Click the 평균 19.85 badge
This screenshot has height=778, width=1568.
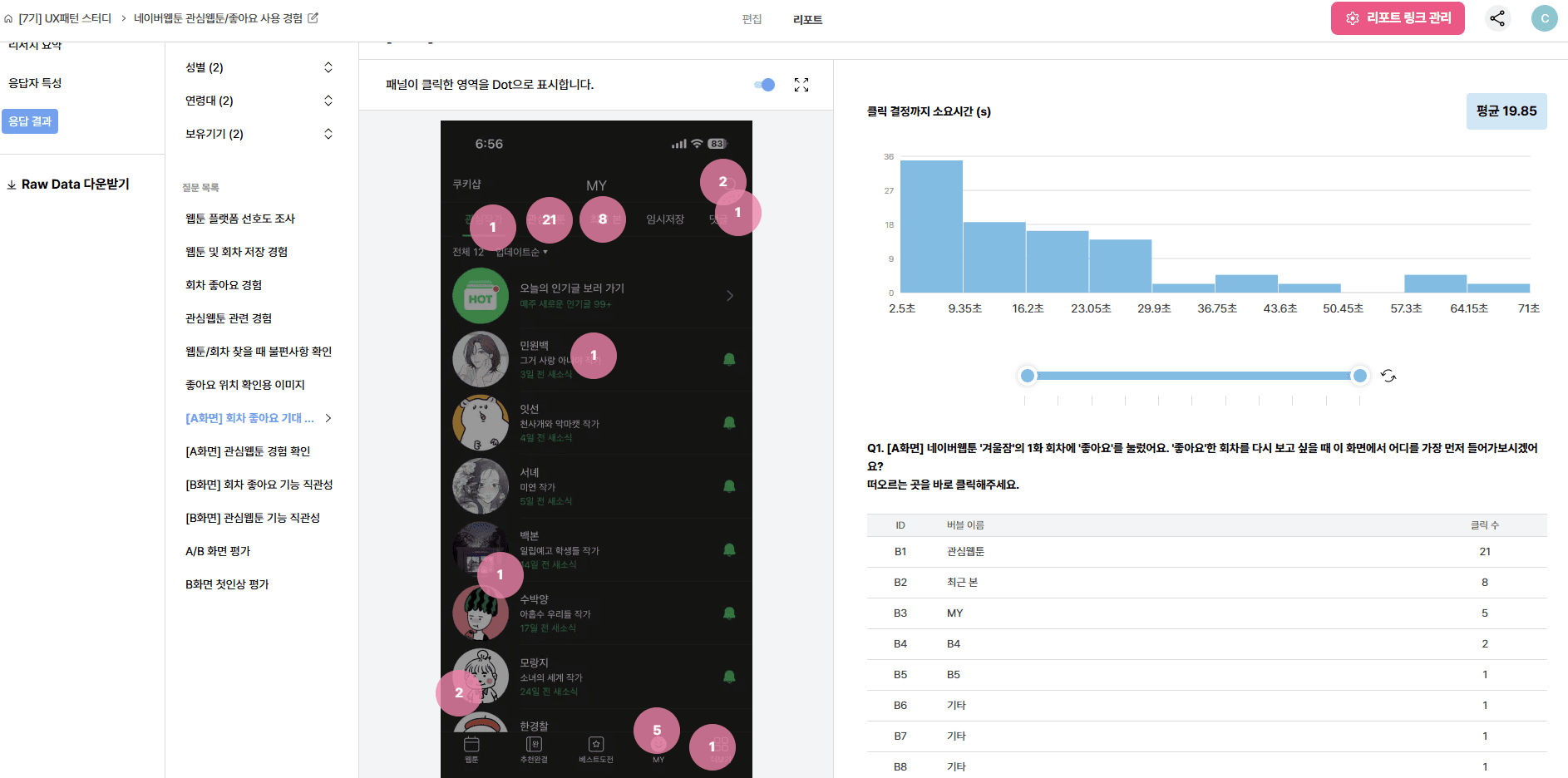(x=1506, y=111)
